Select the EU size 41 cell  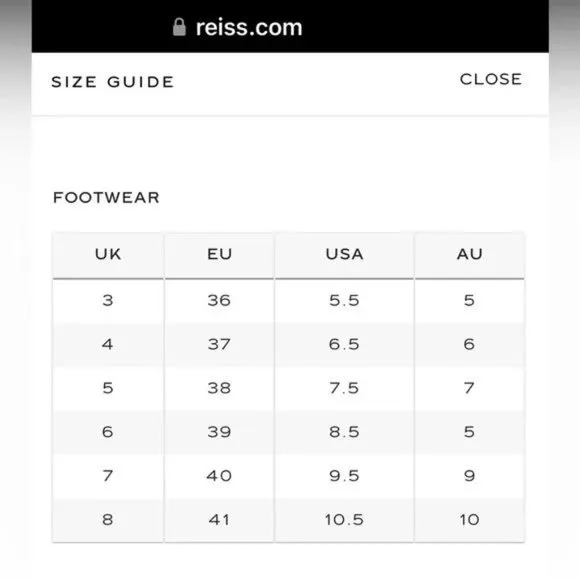(219, 520)
